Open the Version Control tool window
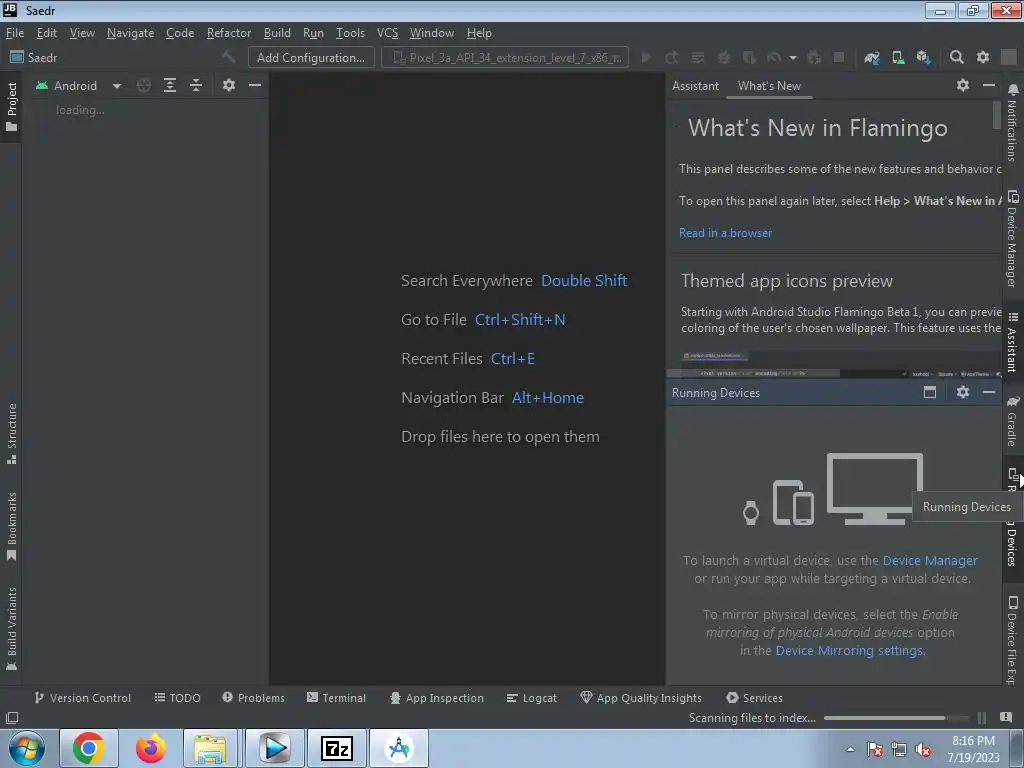1024x768 pixels. (x=82, y=698)
